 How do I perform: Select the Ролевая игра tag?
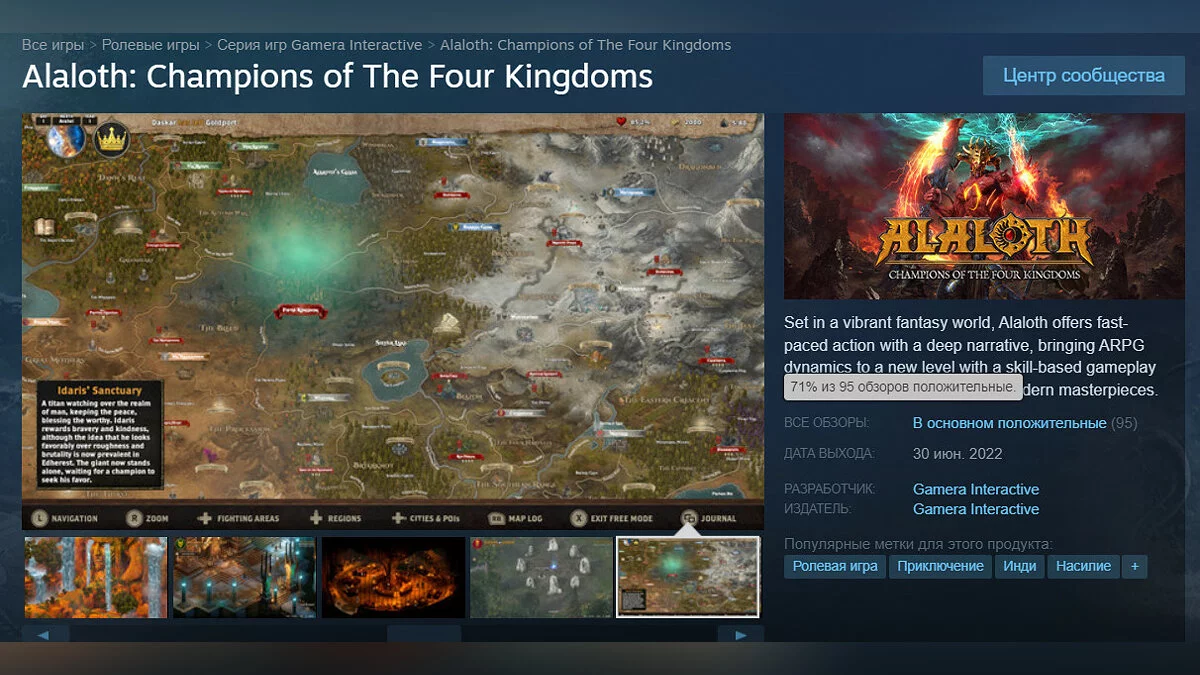[x=835, y=566]
